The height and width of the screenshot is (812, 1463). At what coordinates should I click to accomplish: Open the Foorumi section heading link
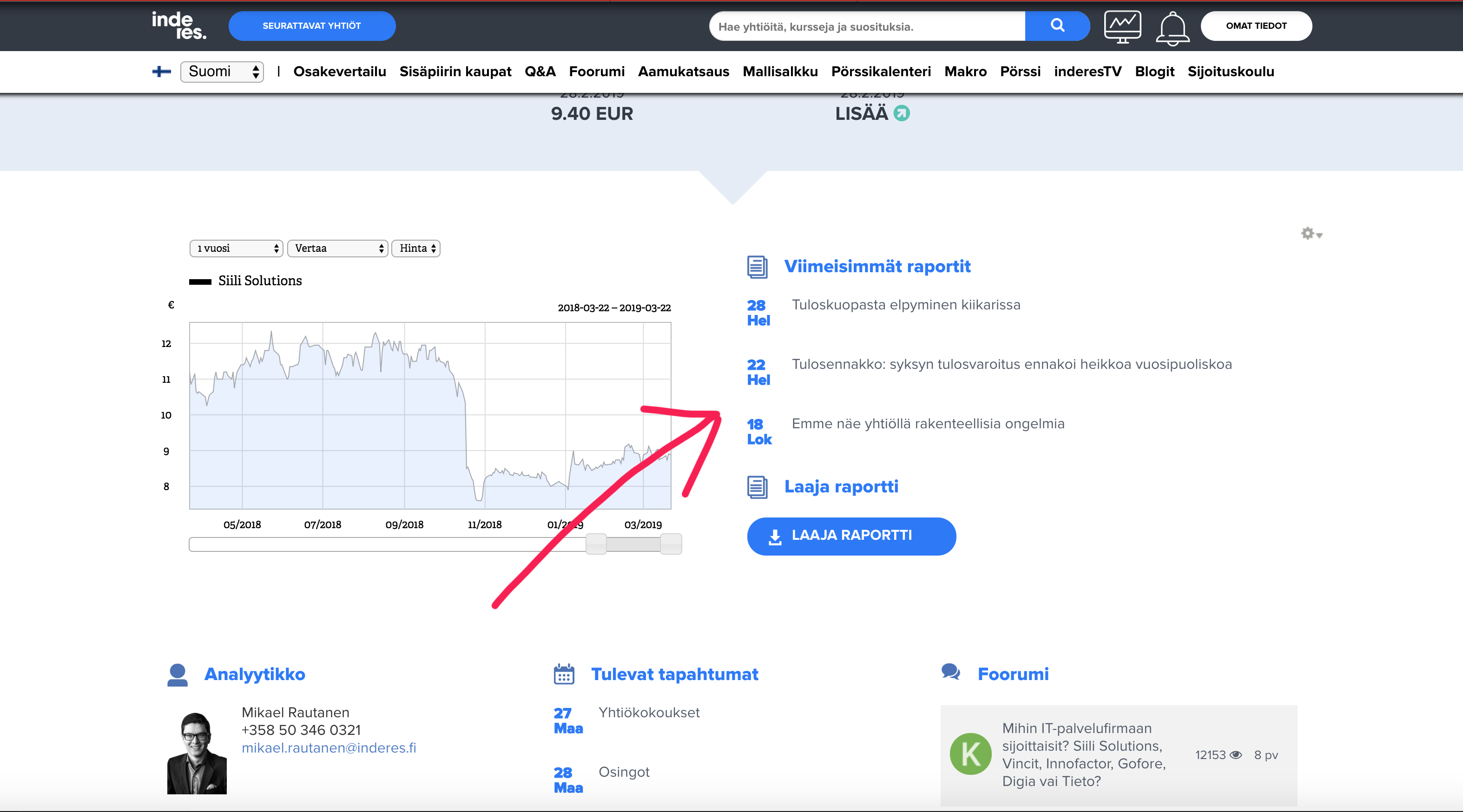click(1013, 674)
